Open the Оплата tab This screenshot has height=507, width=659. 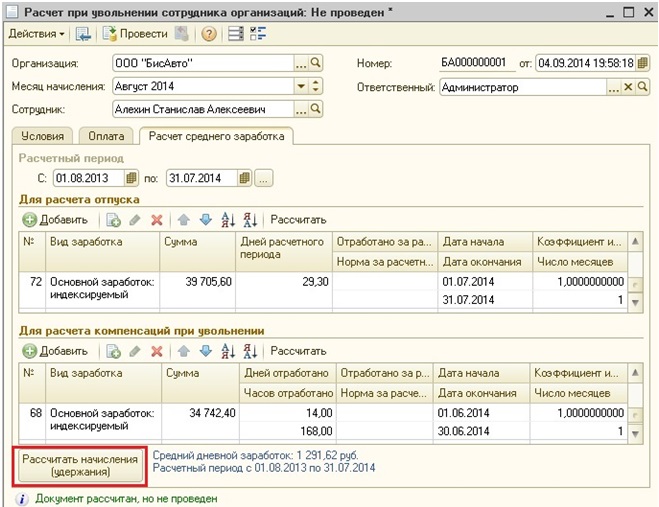pos(105,136)
